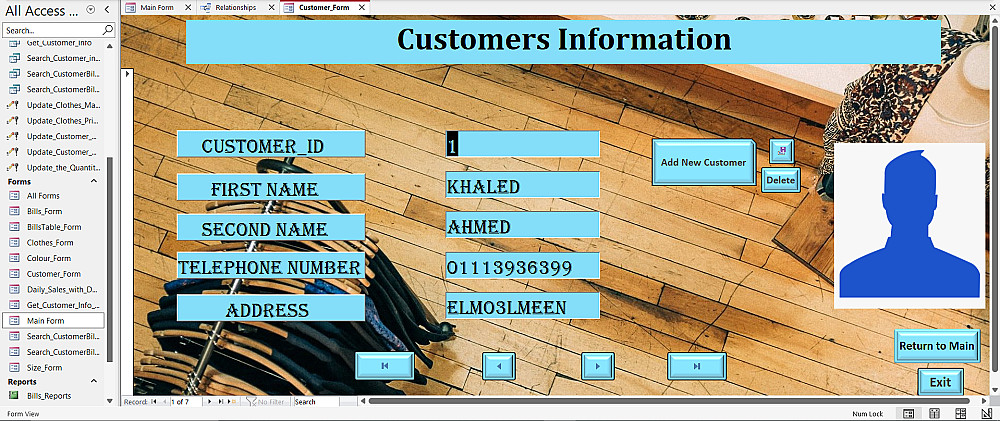Click form horizontal scrollbar left arrow

(364, 401)
